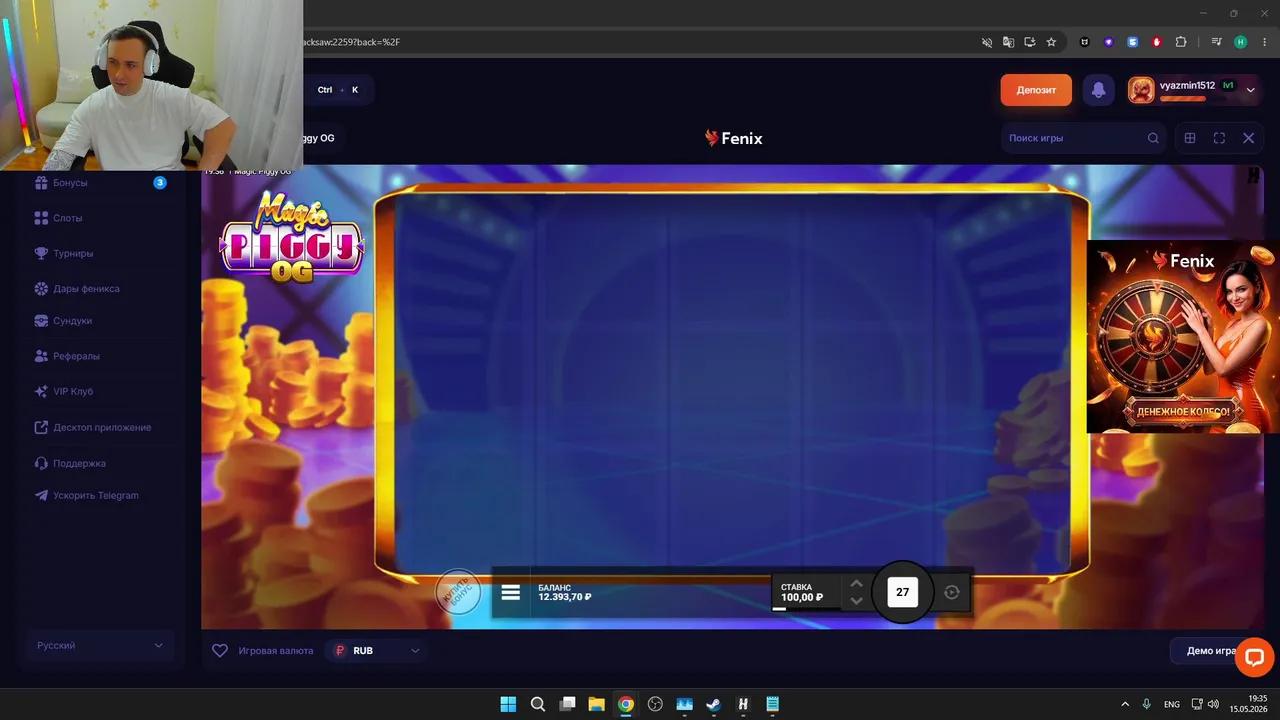Switch to multi-game grid view icon

(x=1190, y=138)
